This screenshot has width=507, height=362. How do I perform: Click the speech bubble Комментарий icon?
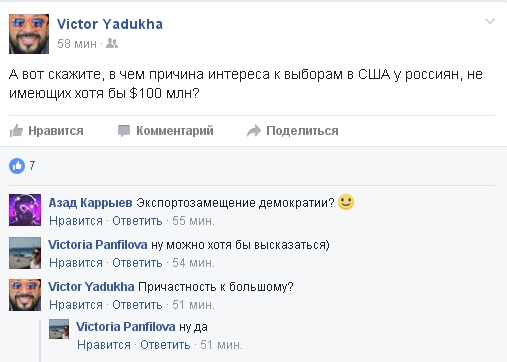click(x=124, y=131)
